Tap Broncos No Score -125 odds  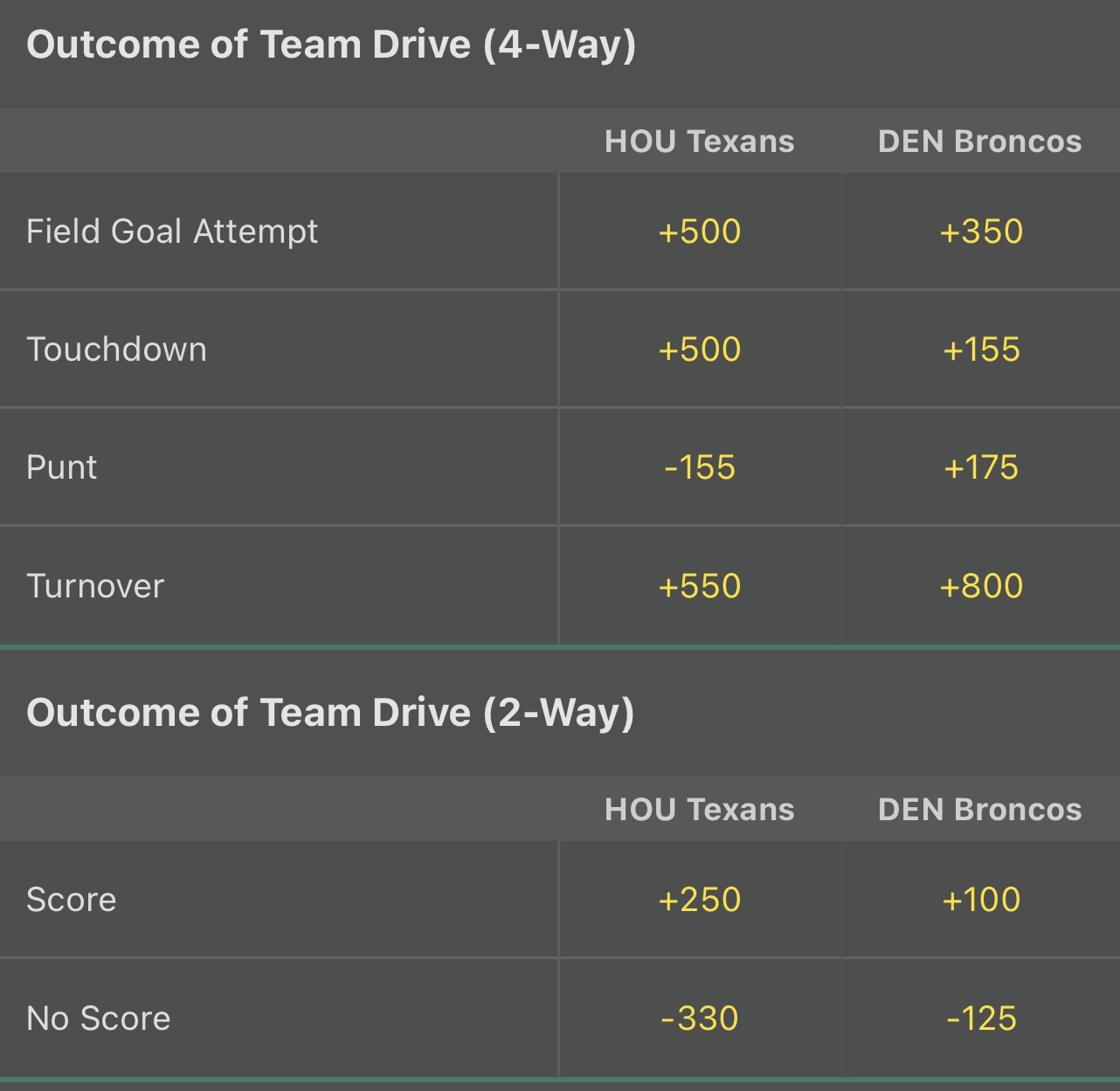[x=980, y=1018]
